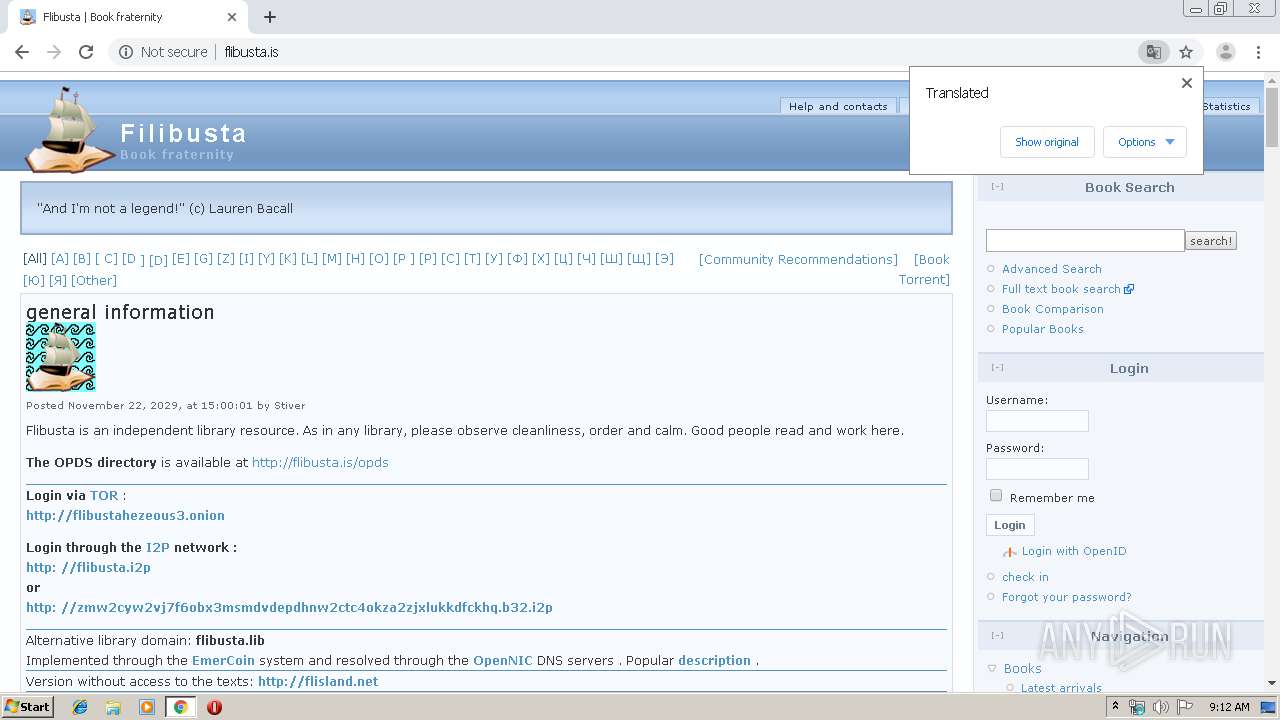The image size is (1280, 720).
Task: Open the Book Torrent link
Action: (x=926, y=270)
